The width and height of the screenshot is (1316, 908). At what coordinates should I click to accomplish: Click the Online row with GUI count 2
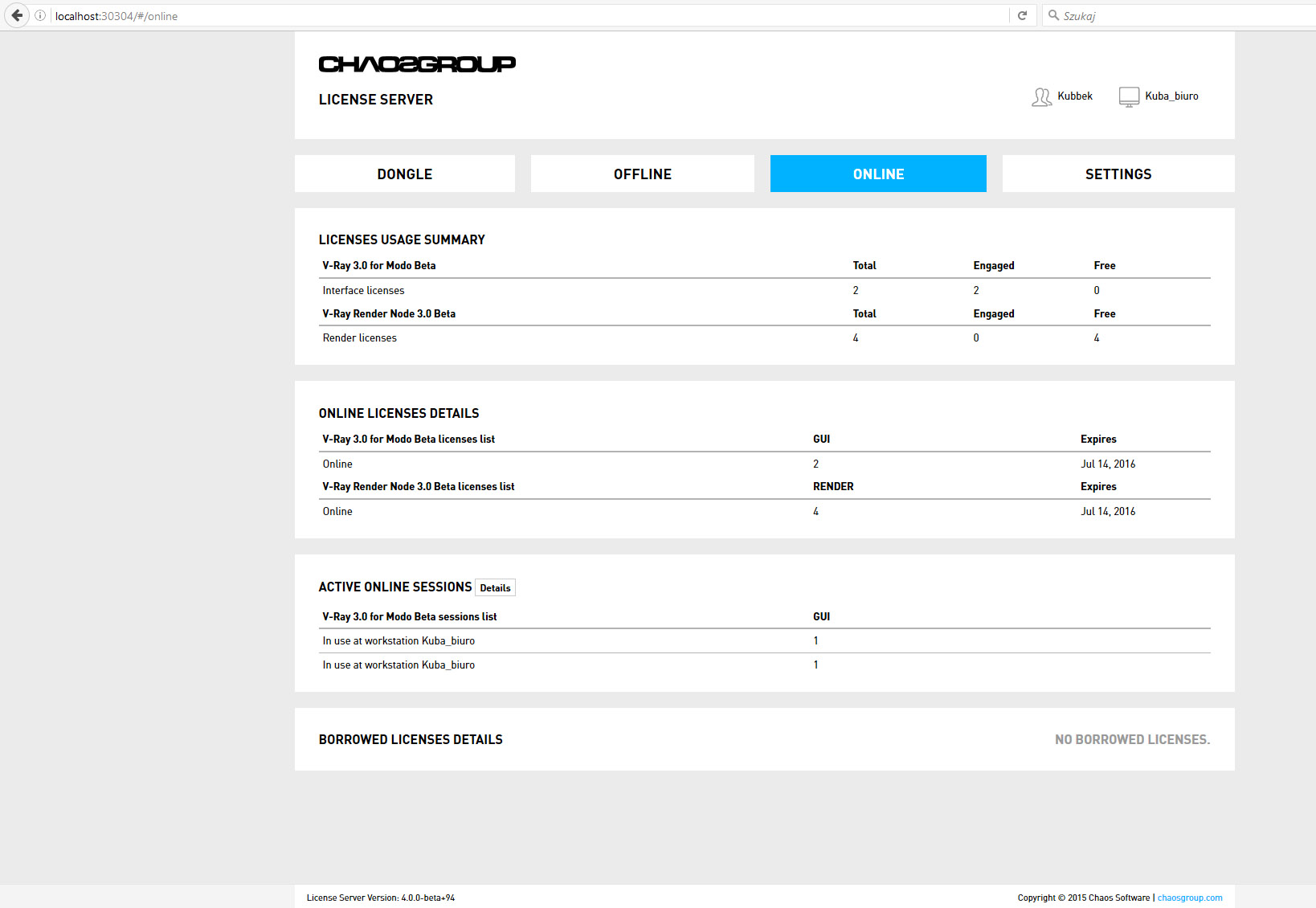click(766, 464)
